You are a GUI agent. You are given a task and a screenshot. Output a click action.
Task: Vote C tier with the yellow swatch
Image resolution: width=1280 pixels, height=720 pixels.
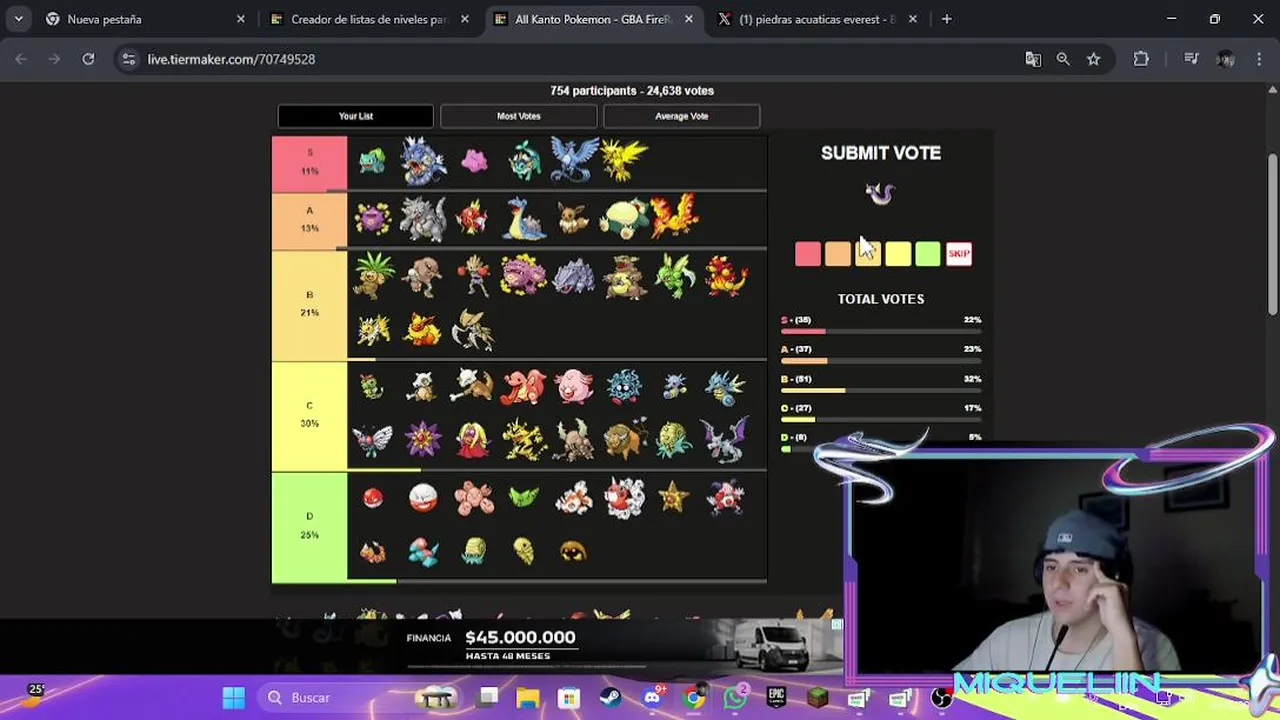click(898, 254)
